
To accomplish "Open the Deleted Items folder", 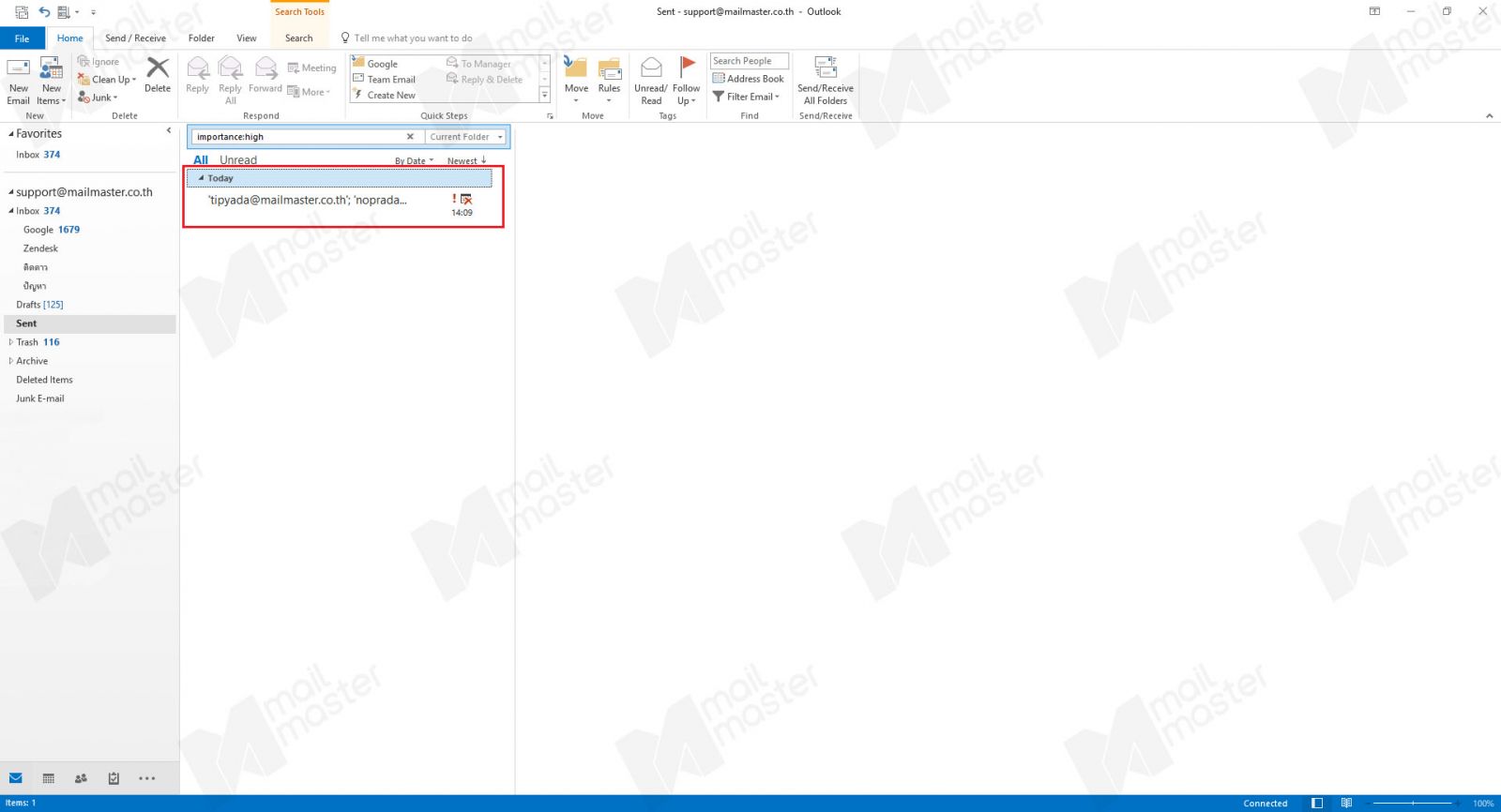I will tap(44, 380).
